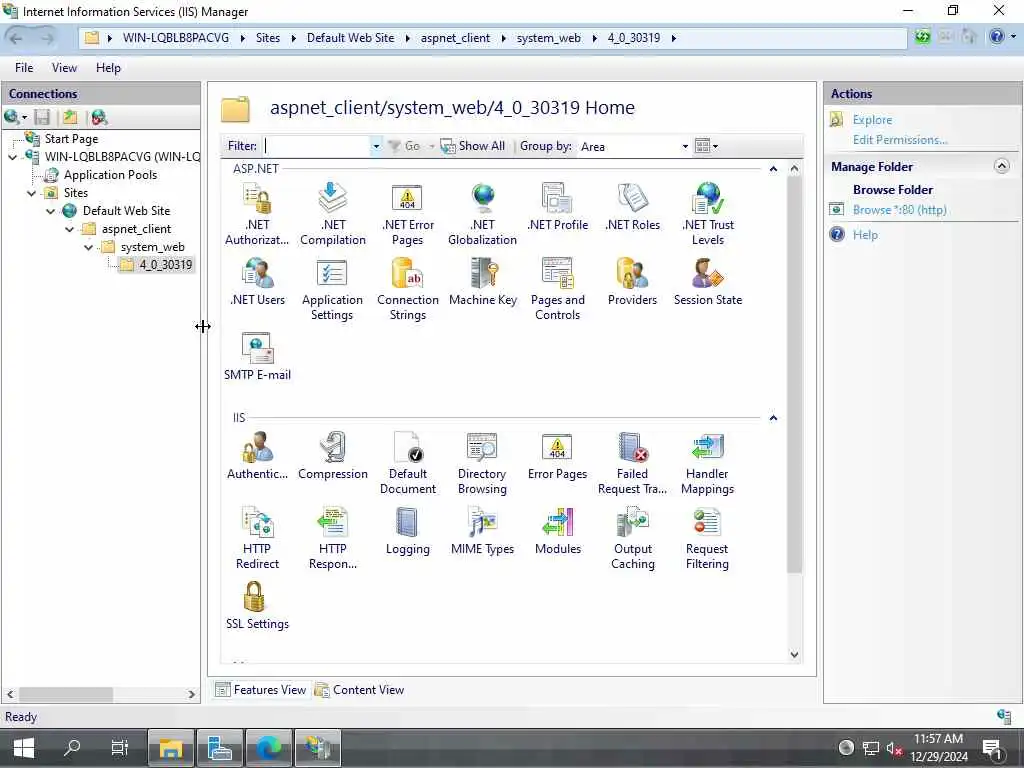This screenshot has width=1024, height=768.
Task: Open the .NET Profile feature
Action: [557, 208]
